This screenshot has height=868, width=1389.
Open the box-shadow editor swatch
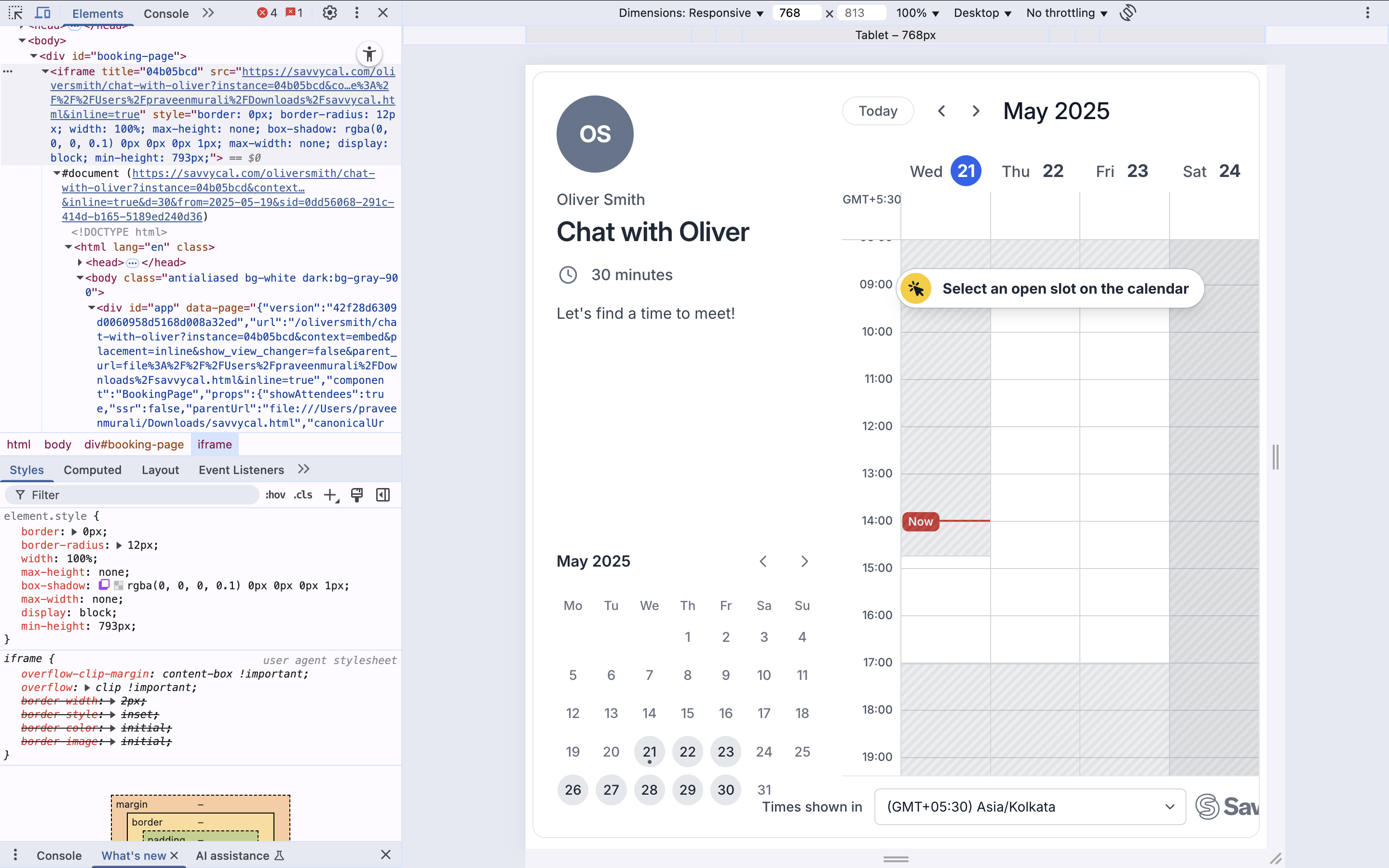(104, 585)
